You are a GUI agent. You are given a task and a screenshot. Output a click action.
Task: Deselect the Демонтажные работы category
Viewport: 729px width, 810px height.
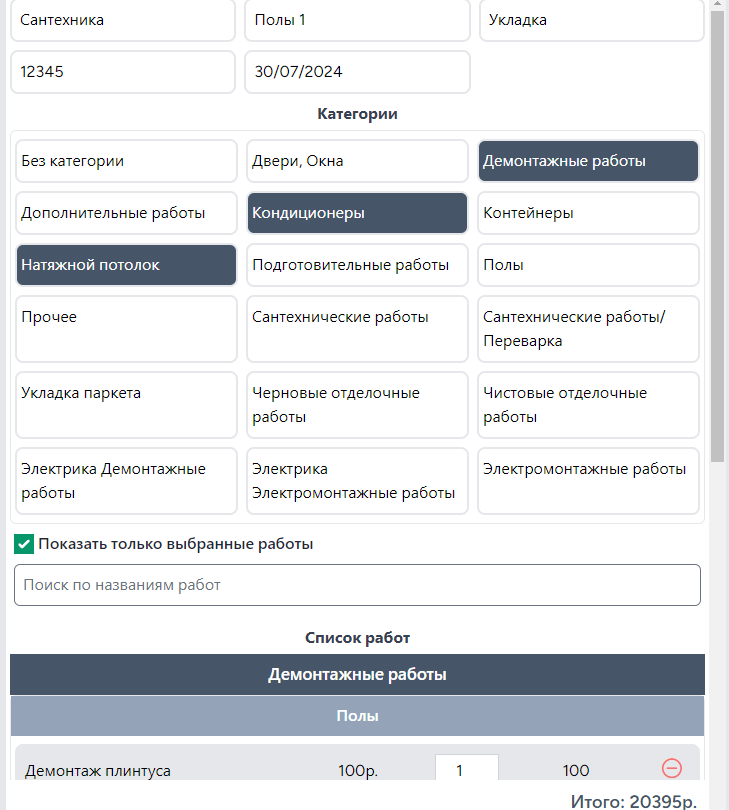click(x=588, y=161)
